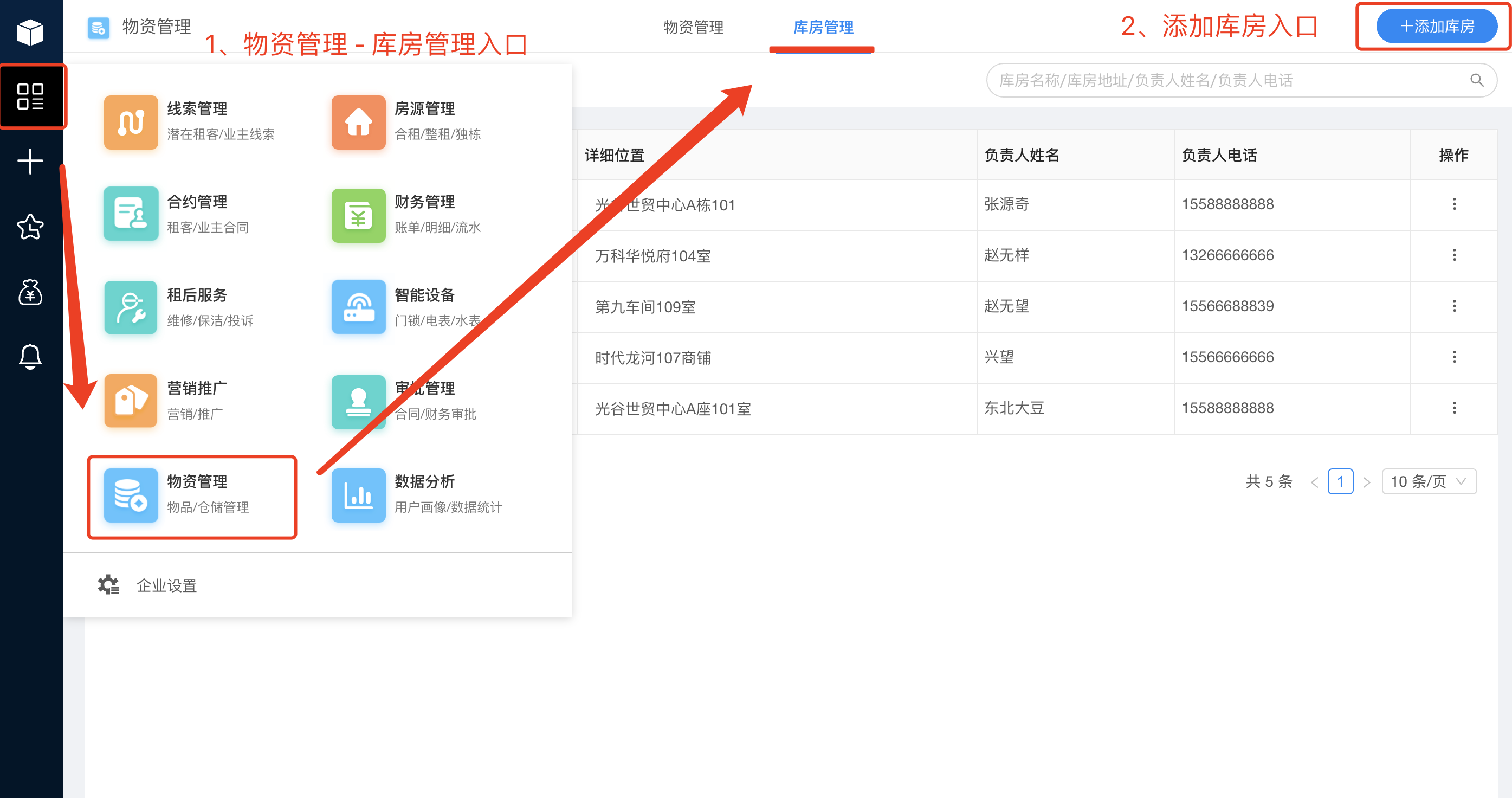Open 财务管理 menu label

[x=424, y=202]
